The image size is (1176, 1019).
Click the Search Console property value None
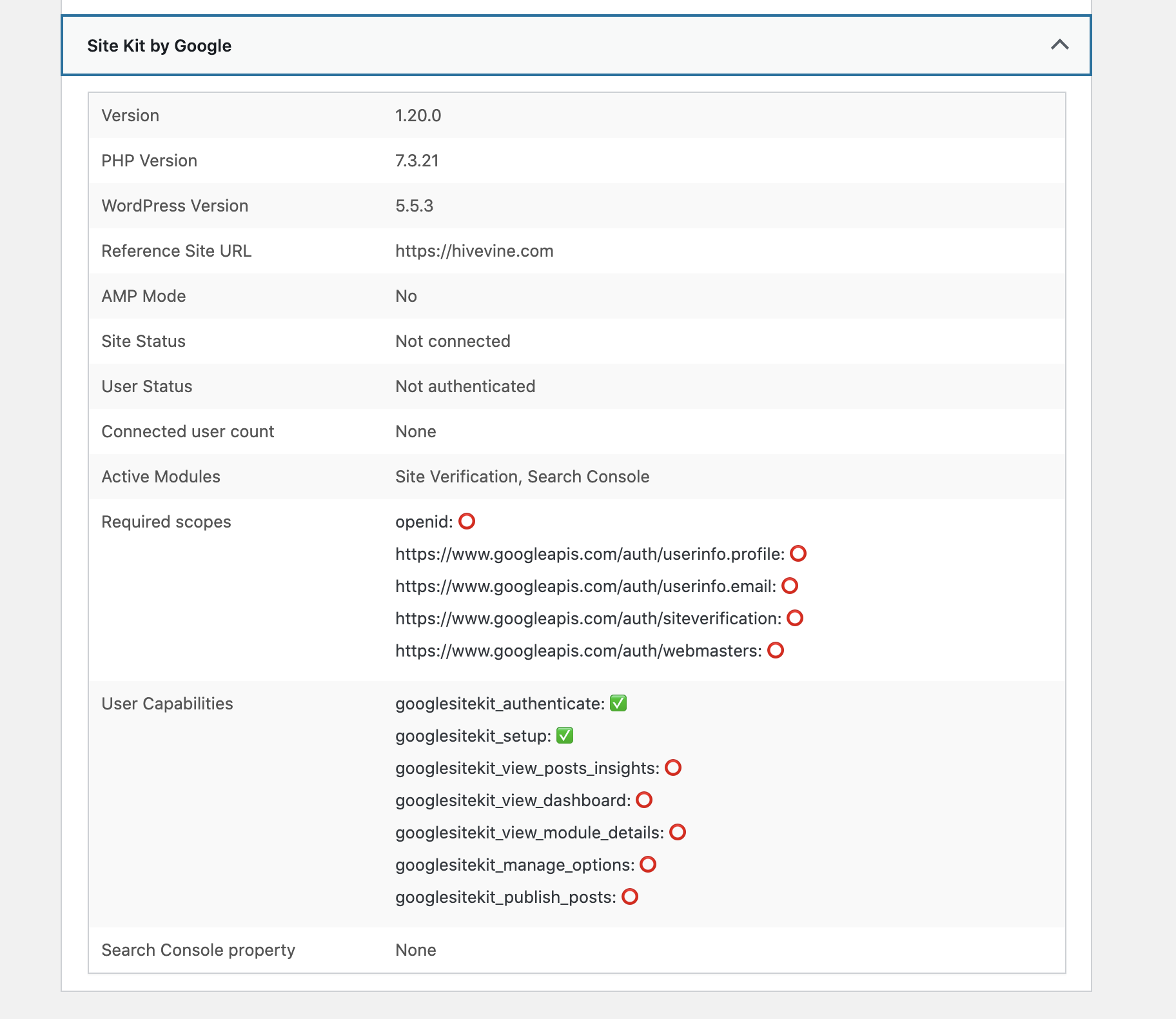click(416, 950)
